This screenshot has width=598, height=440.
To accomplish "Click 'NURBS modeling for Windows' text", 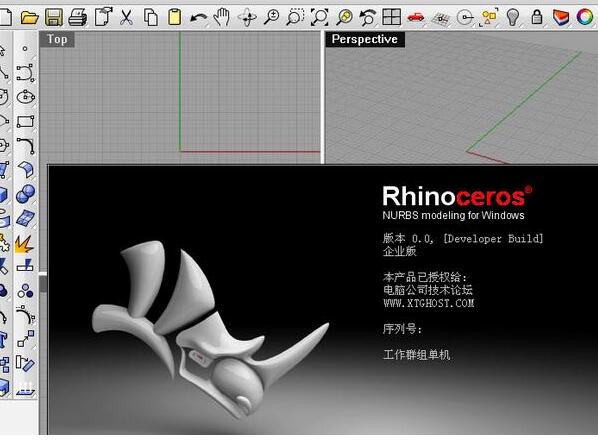I will pyautogui.click(x=453, y=215).
